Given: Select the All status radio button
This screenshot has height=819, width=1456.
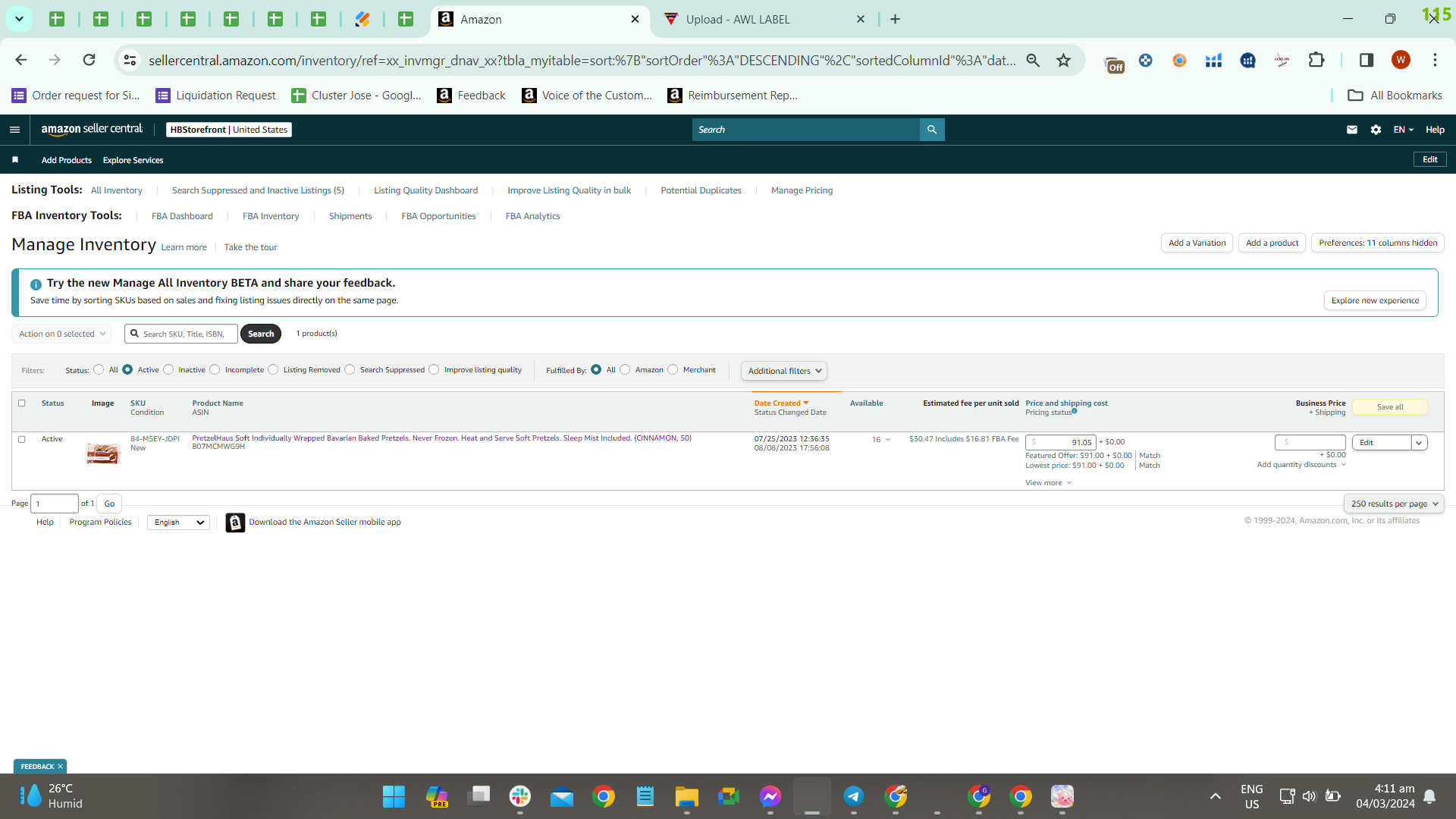Looking at the screenshot, I should click(x=99, y=370).
